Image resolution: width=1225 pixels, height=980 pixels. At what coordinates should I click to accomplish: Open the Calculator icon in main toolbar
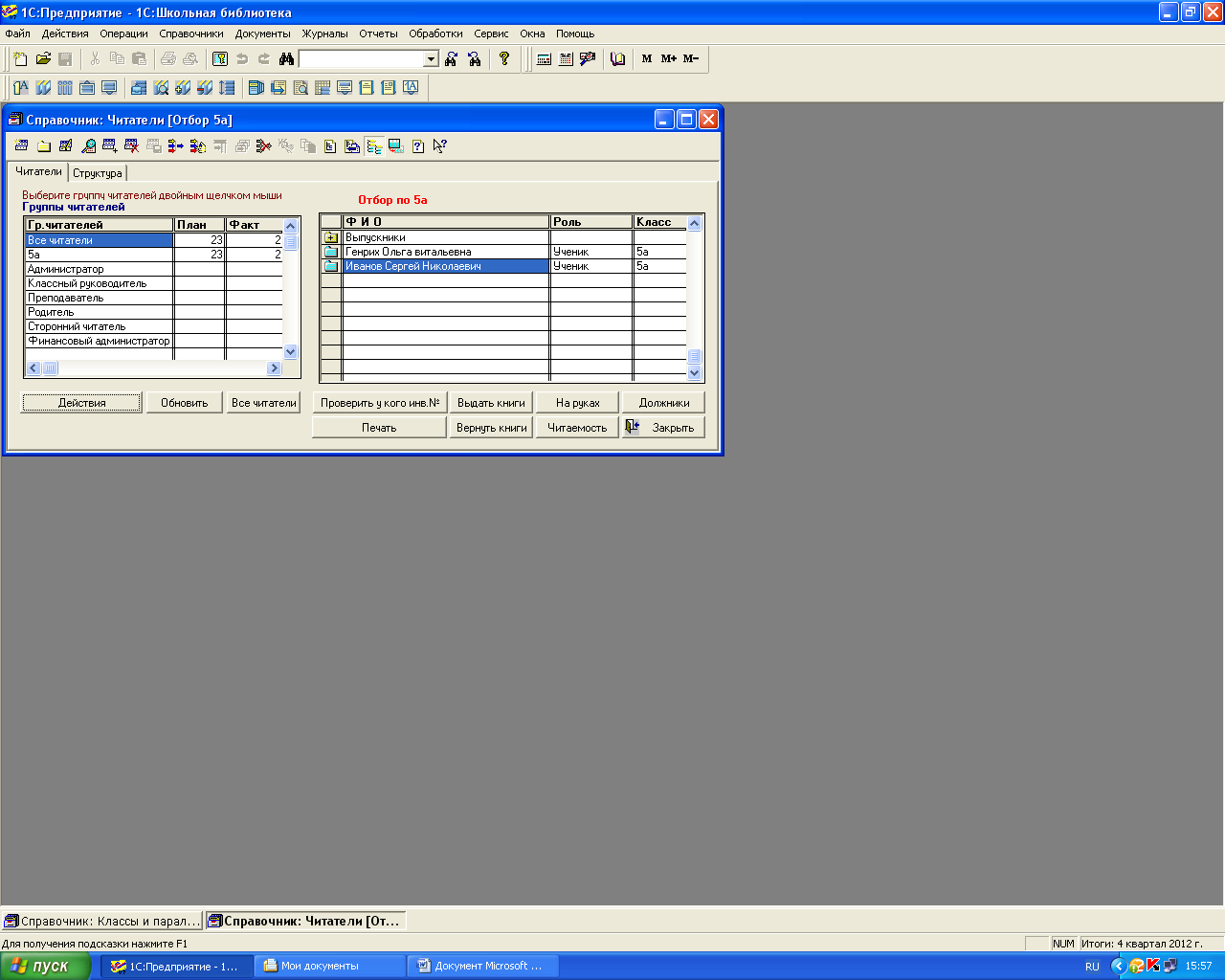[544, 59]
